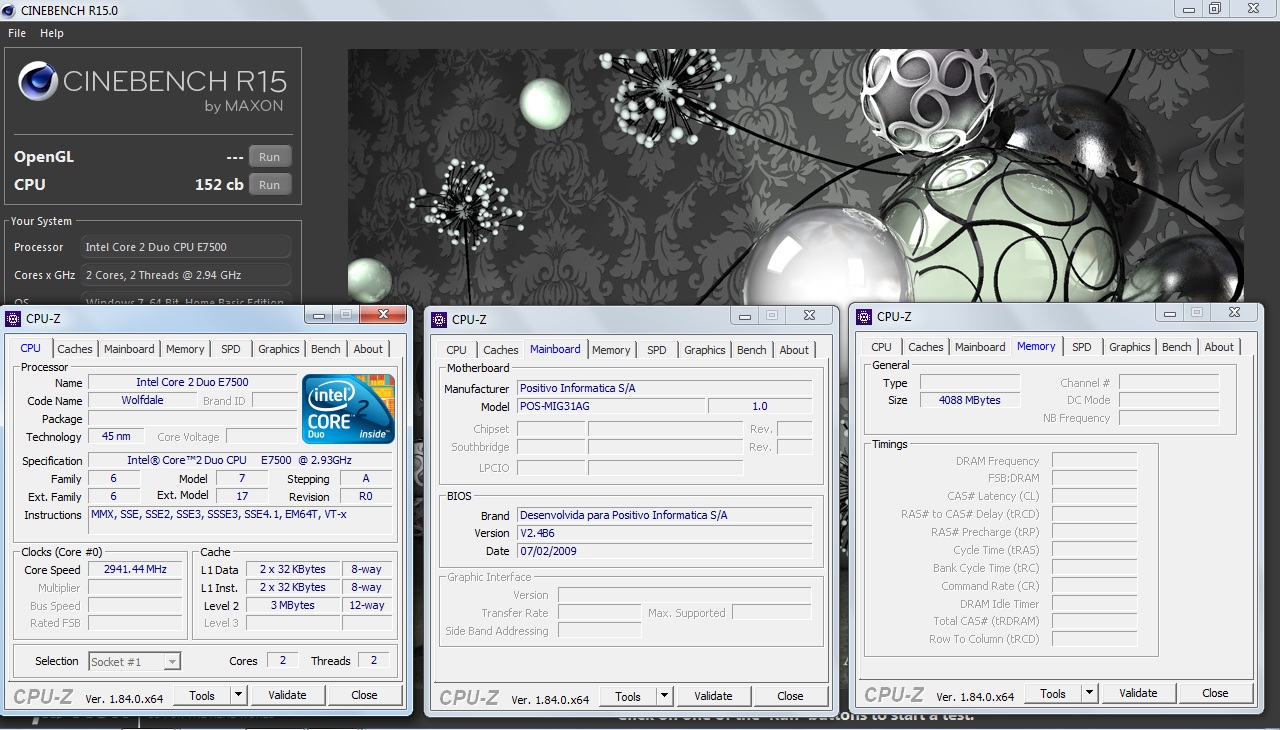Go to Mainboard tab in right CPU-Z window
1280x730 pixels.
(x=980, y=347)
